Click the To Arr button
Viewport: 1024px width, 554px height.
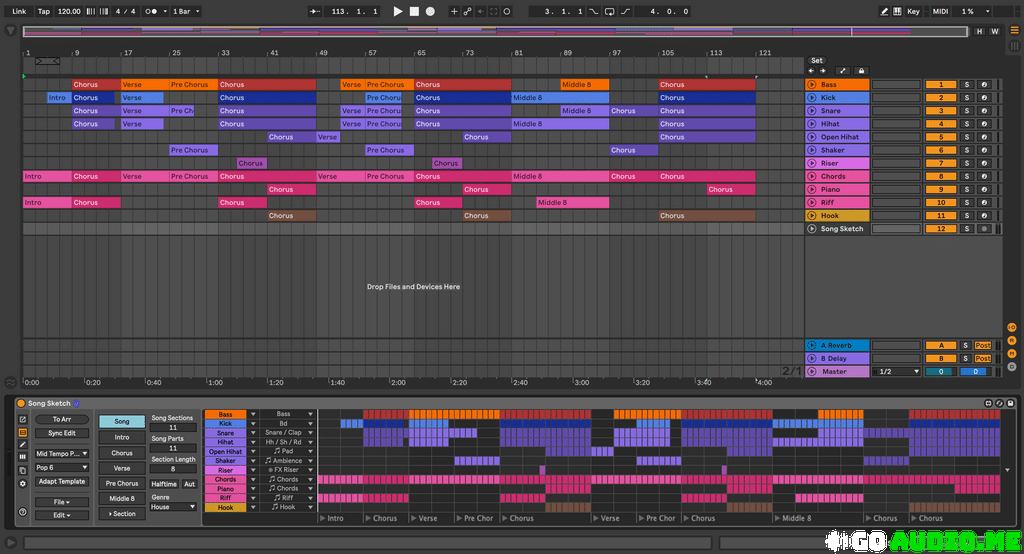(x=61, y=419)
